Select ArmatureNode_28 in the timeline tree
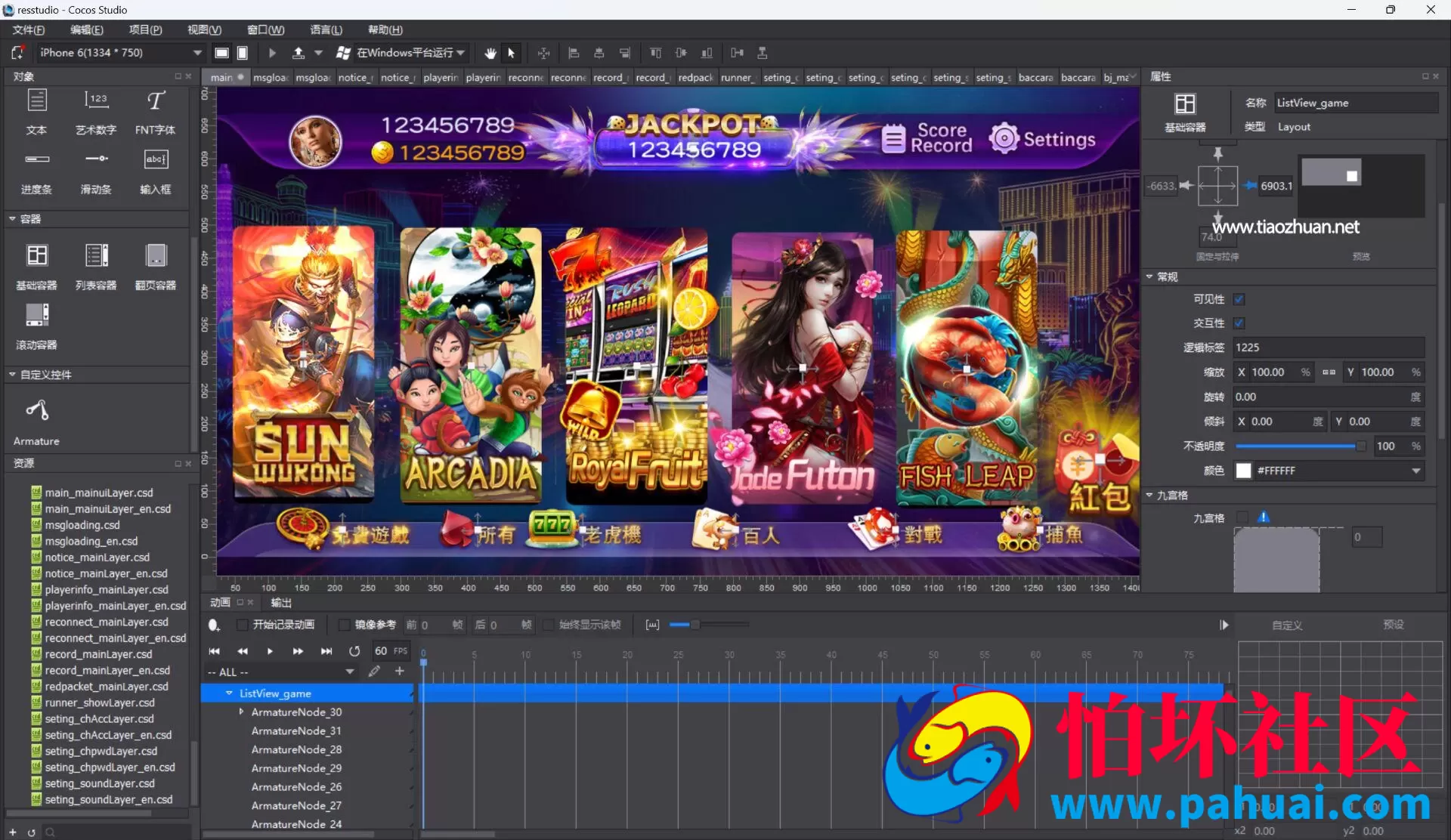This screenshot has width=1451, height=840. point(296,749)
